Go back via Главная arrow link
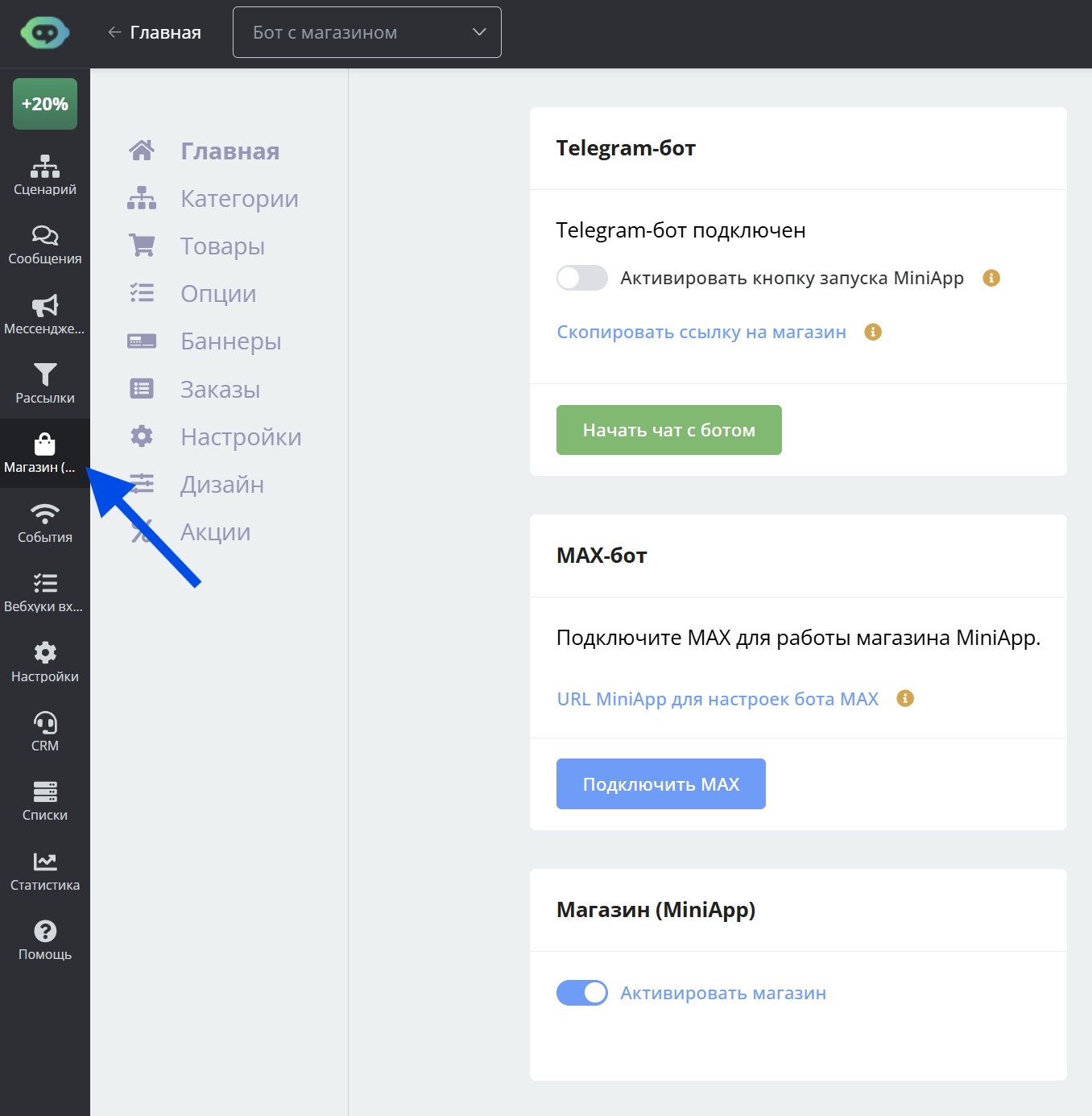 [x=155, y=32]
